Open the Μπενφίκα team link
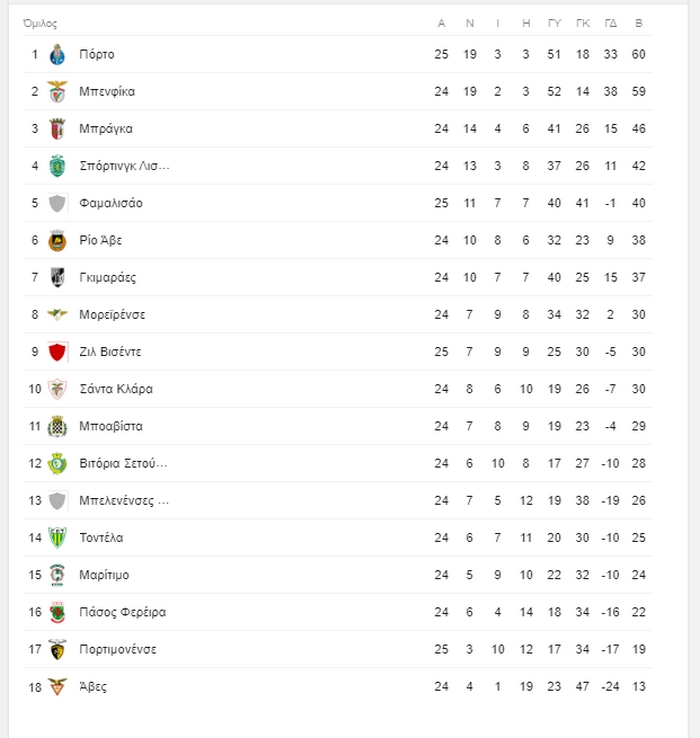700x738 pixels. (107, 92)
